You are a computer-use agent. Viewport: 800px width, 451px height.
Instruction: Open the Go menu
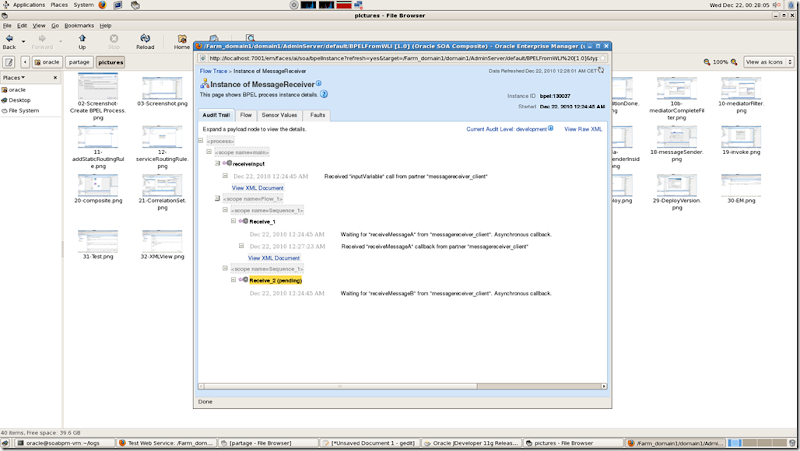55,26
